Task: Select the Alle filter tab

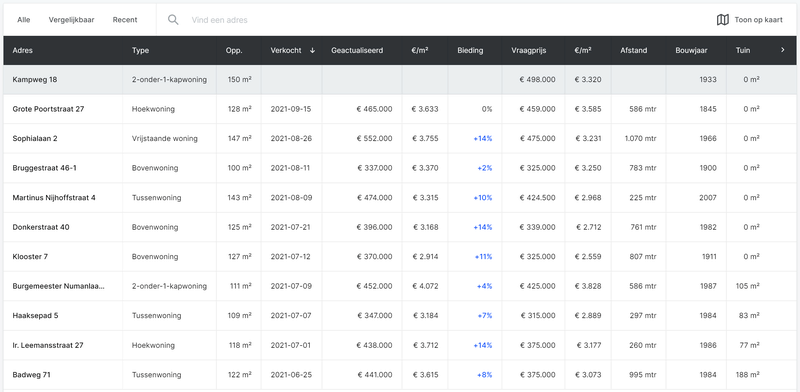Action: [x=23, y=20]
